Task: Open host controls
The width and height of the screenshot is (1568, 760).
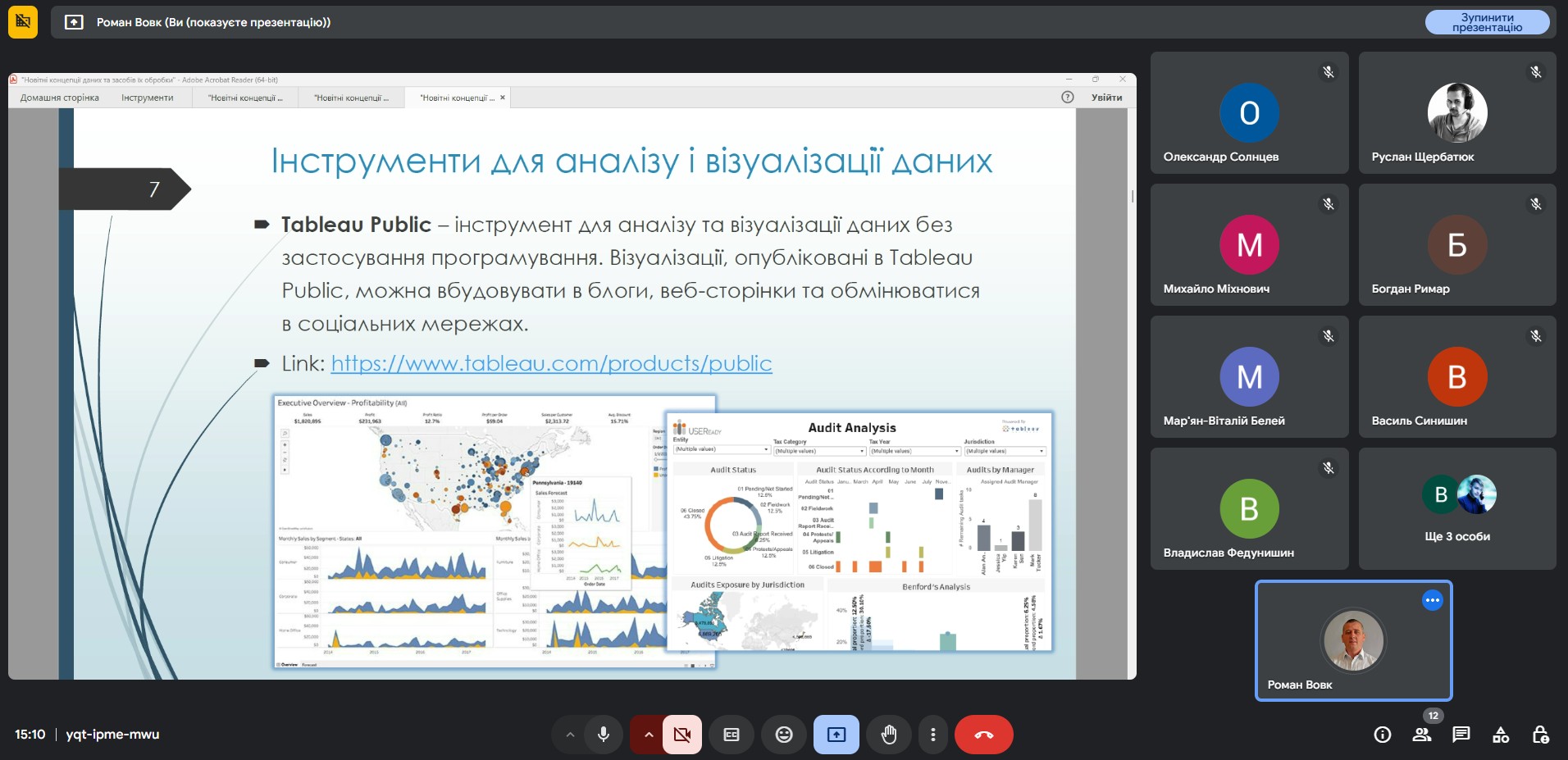Action: [1539, 735]
